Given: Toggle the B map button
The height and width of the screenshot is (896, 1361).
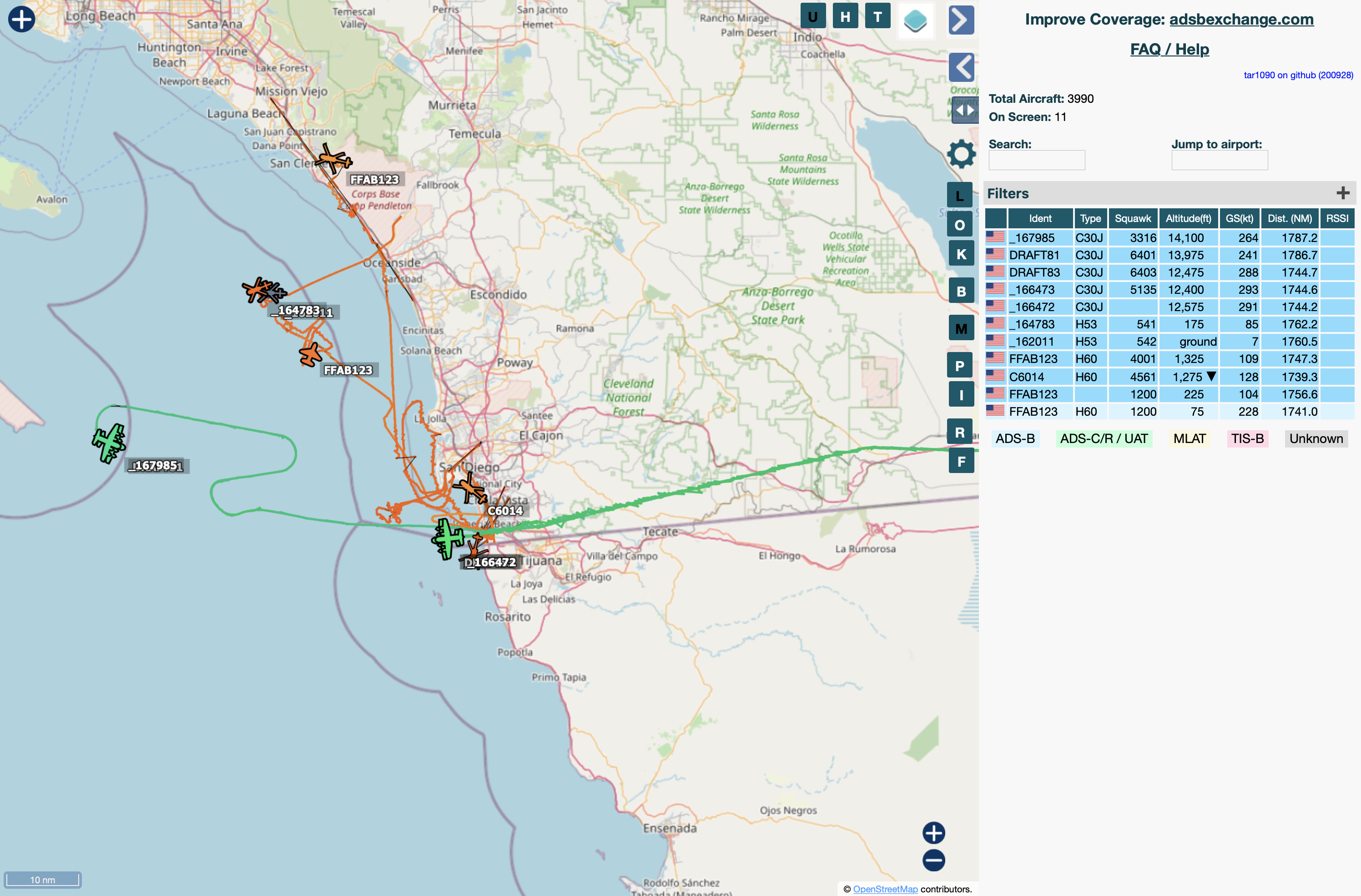Looking at the screenshot, I should 961,291.
